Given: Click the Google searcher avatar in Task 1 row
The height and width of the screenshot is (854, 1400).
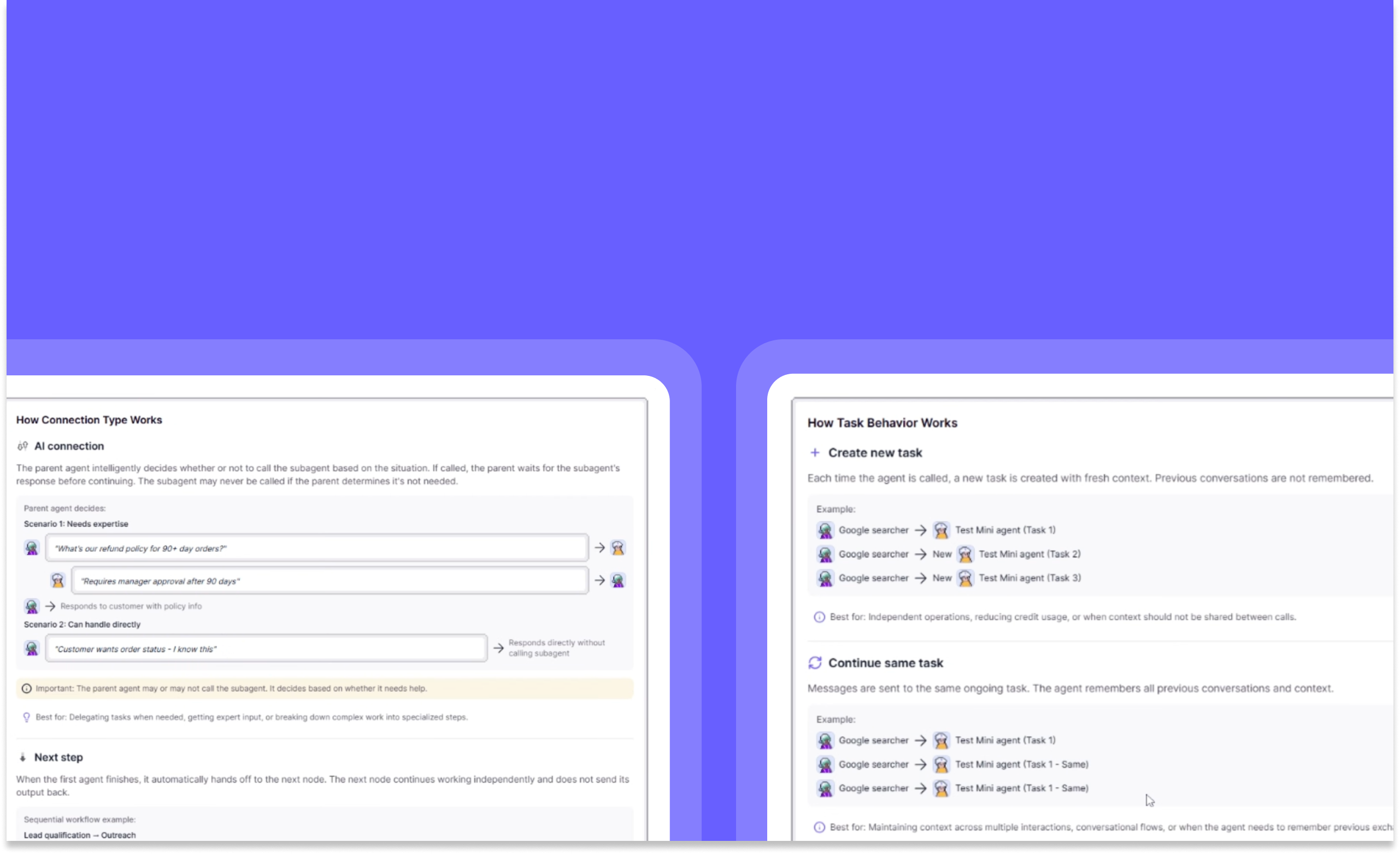Looking at the screenshot, I should (x=825, y=529).
